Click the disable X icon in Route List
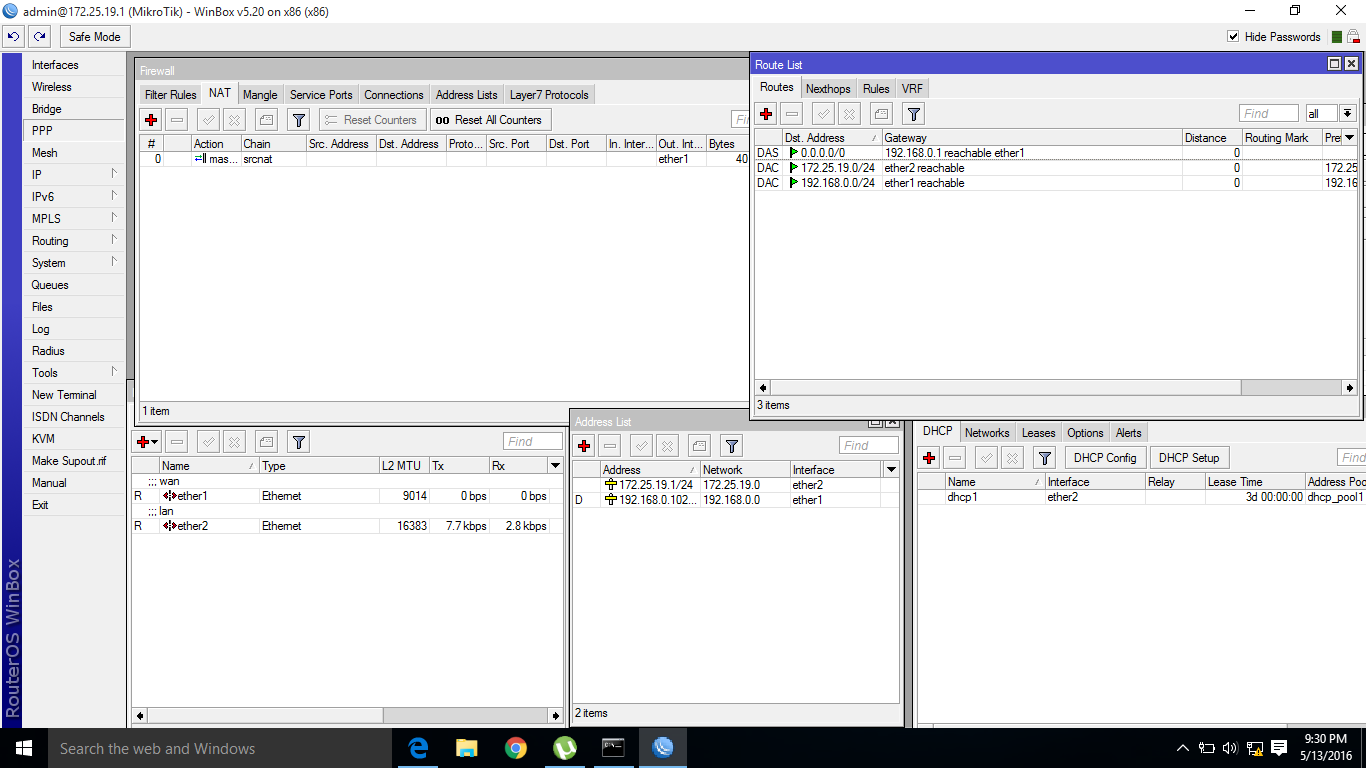The width and height of the screenshot is (1366, 768). [849, 114]
